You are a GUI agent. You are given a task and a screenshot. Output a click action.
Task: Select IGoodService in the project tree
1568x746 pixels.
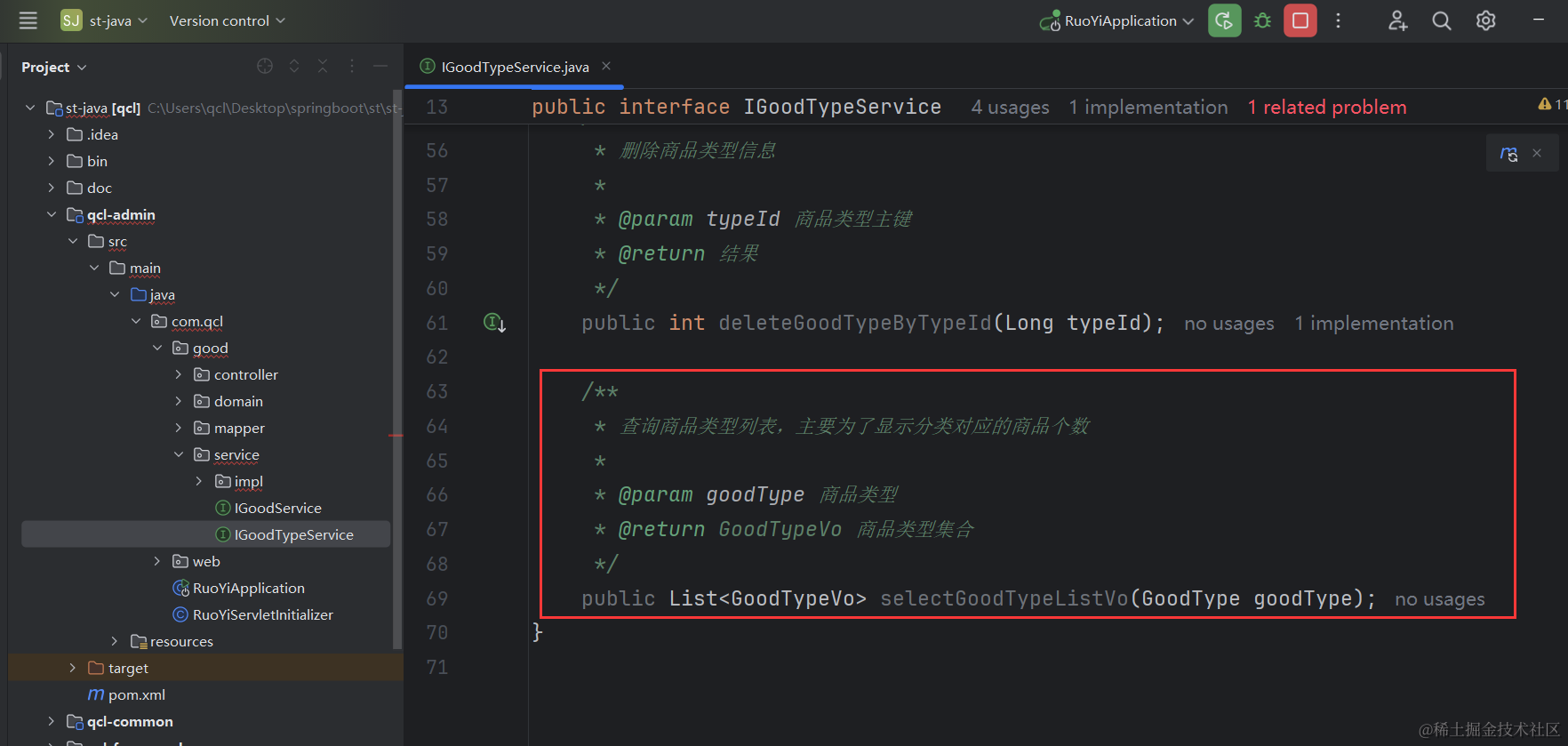(x=277, y=508)
